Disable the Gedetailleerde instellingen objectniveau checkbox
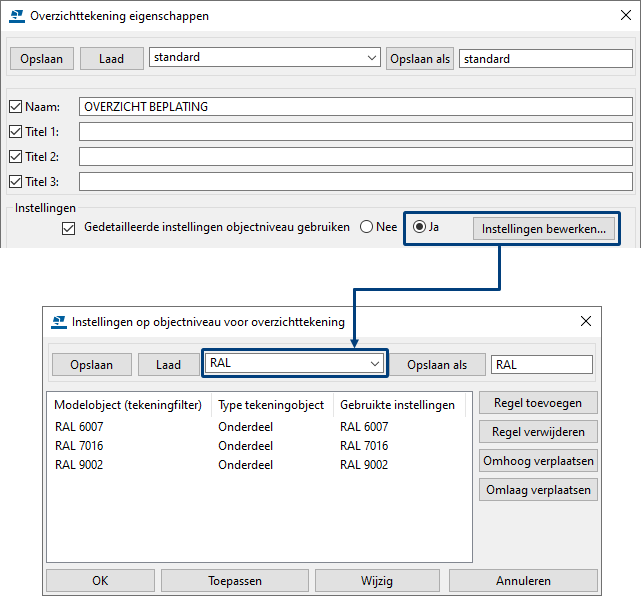 (69, 228)
